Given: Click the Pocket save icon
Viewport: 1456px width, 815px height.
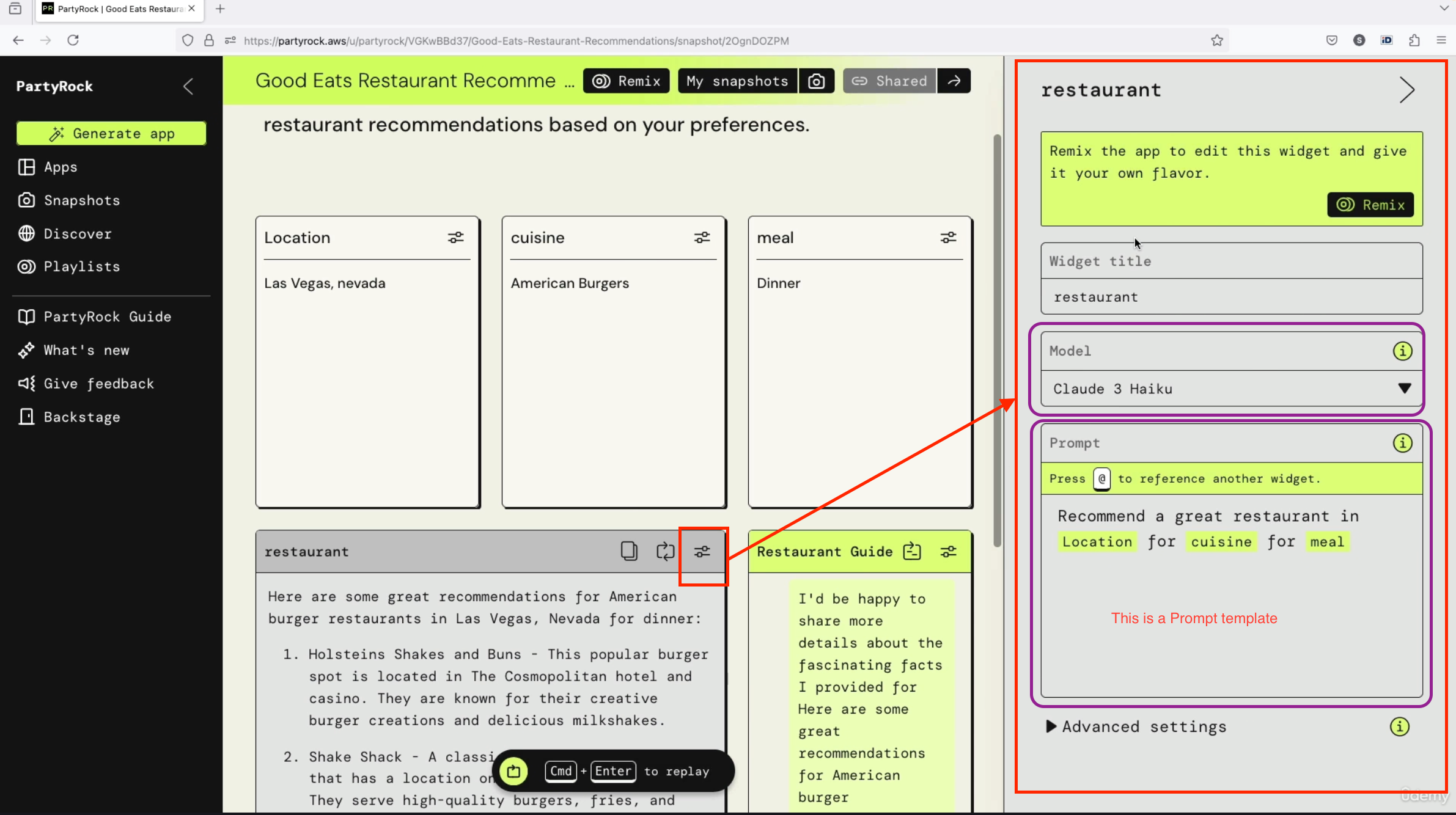Looking at the screenshot, I should [1332, 40].
